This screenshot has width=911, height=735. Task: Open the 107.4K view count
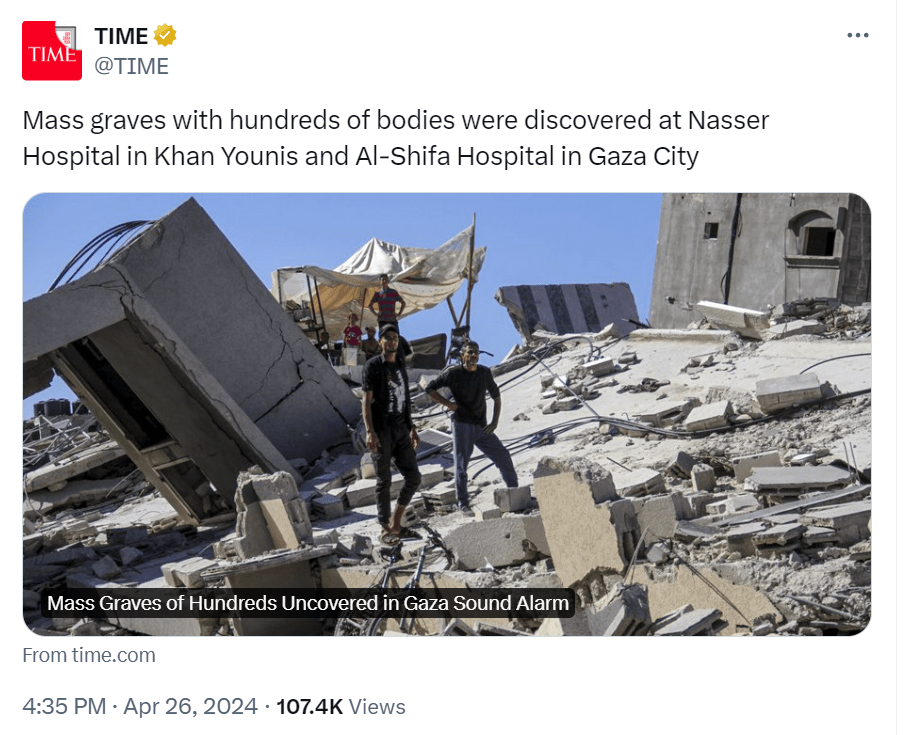point(309,707)
